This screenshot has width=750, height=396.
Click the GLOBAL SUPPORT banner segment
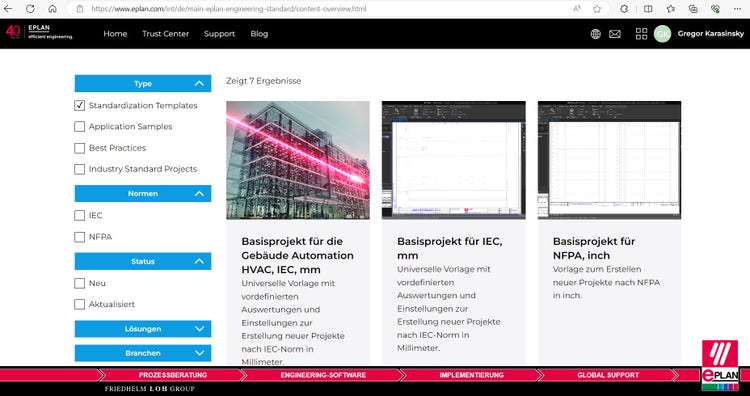point(608,375)
